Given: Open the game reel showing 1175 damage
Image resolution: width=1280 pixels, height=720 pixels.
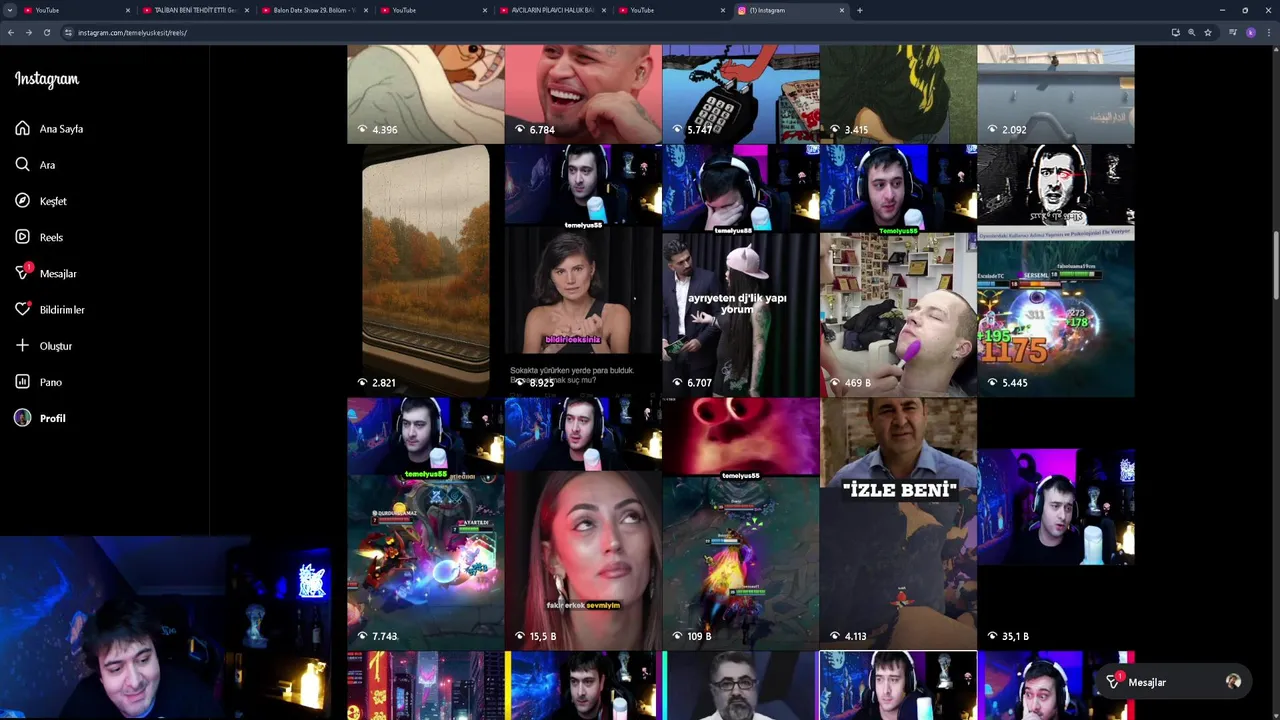Looking at the screenshot, I should 1056,270.
